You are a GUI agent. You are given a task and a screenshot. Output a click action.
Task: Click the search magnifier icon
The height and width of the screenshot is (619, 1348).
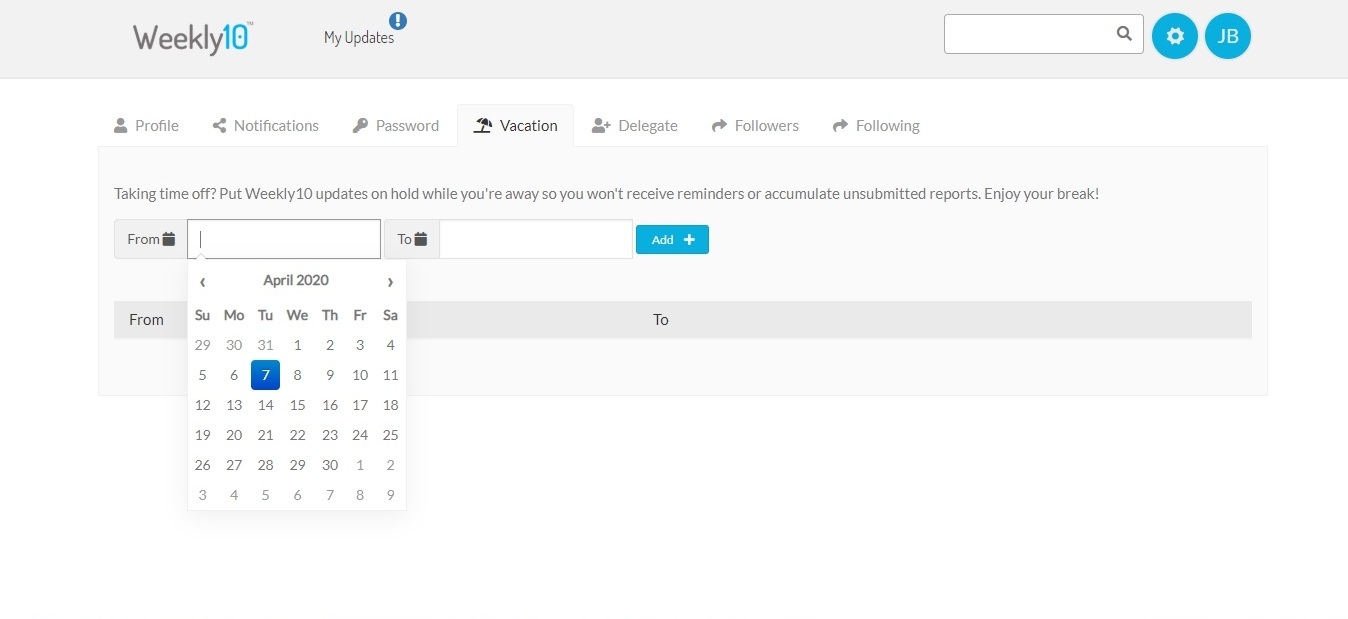(1124, 34)
